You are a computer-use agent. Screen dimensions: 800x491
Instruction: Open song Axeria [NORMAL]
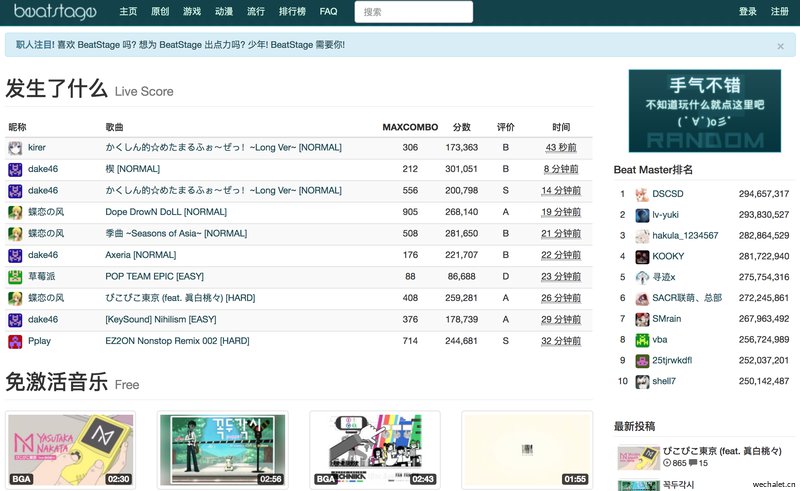140,255
